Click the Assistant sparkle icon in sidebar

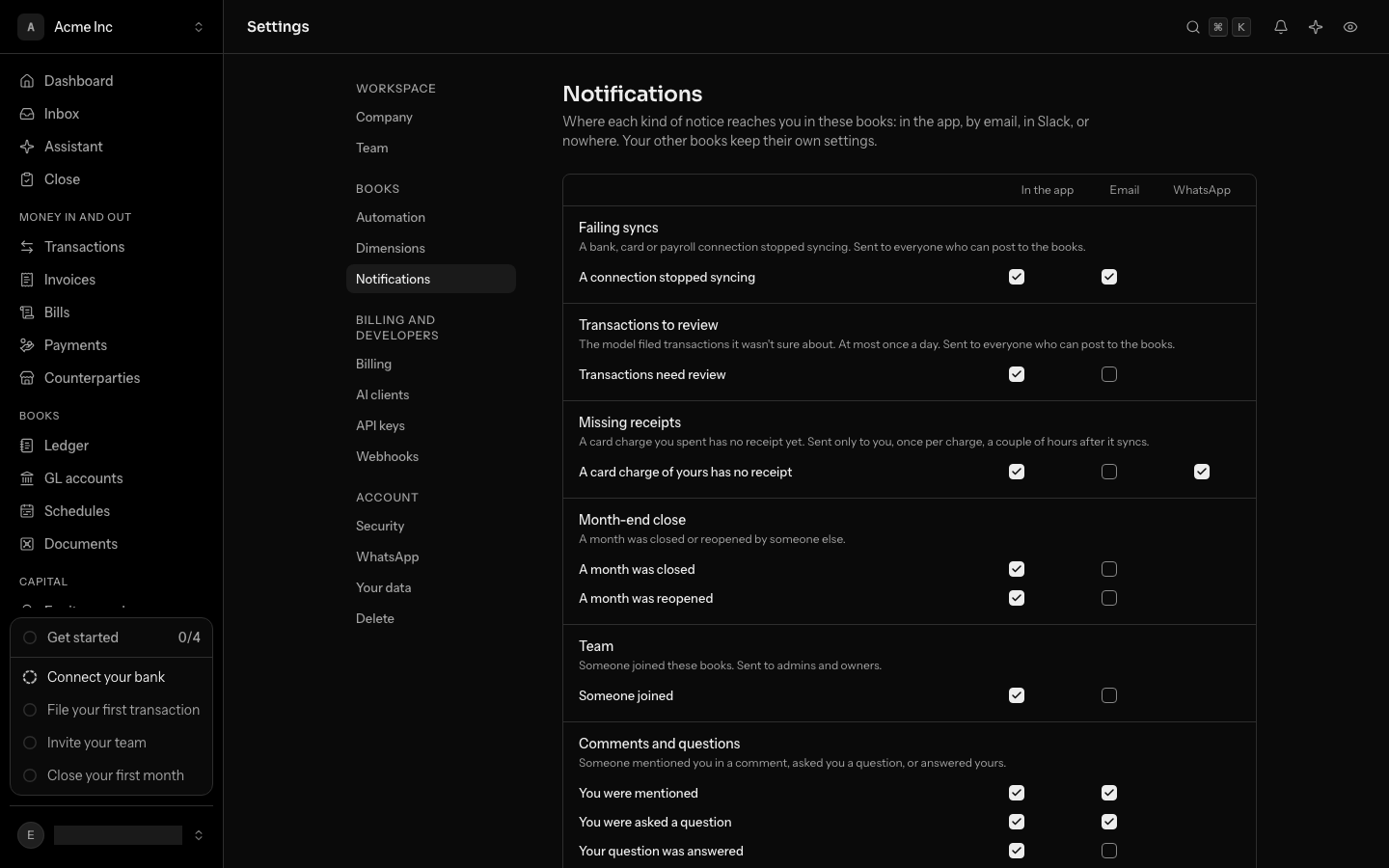(27, 147)
